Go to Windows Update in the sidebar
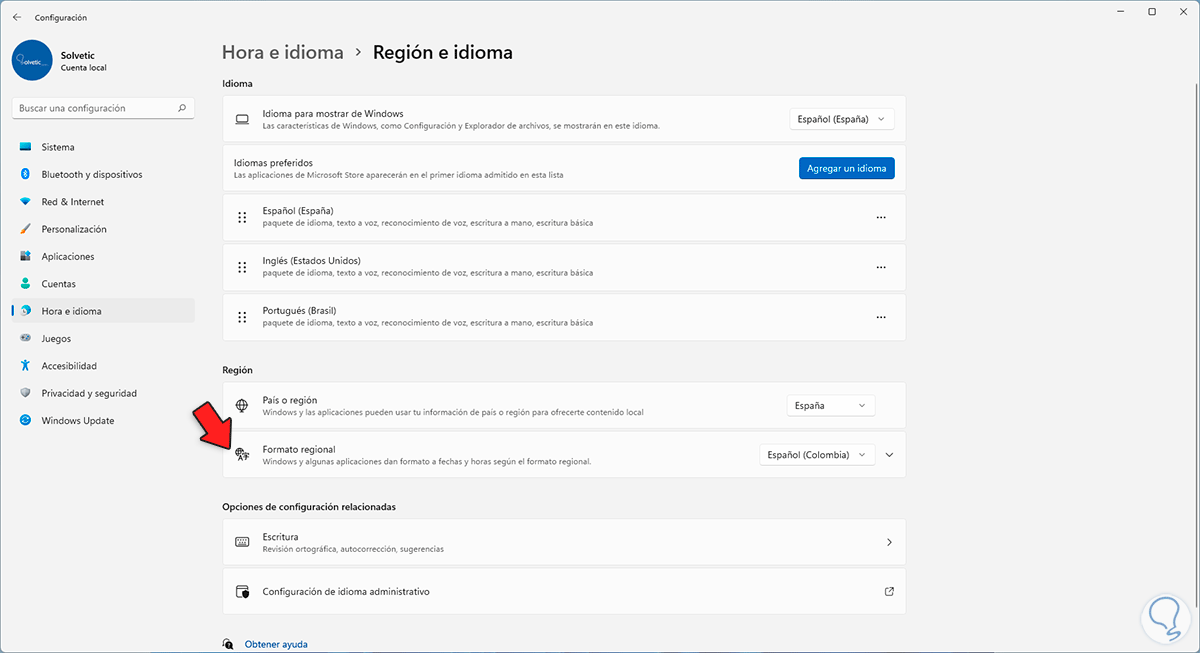The width and height of the screenshot is (1200, 653). click(x=78, y=421)
